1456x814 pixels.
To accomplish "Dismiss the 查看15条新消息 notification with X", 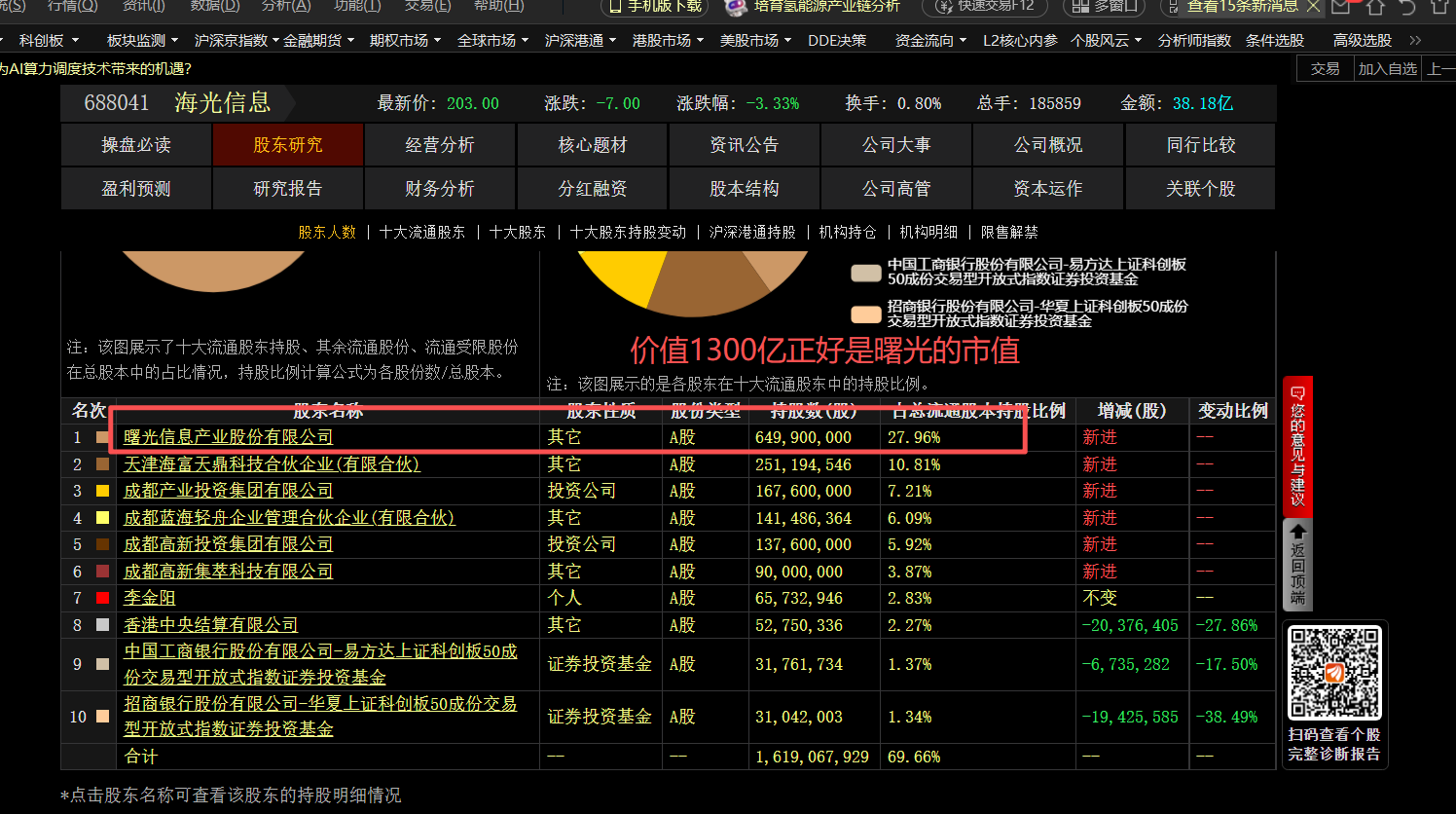I will pyautogui.click(x=1313, y=7).
